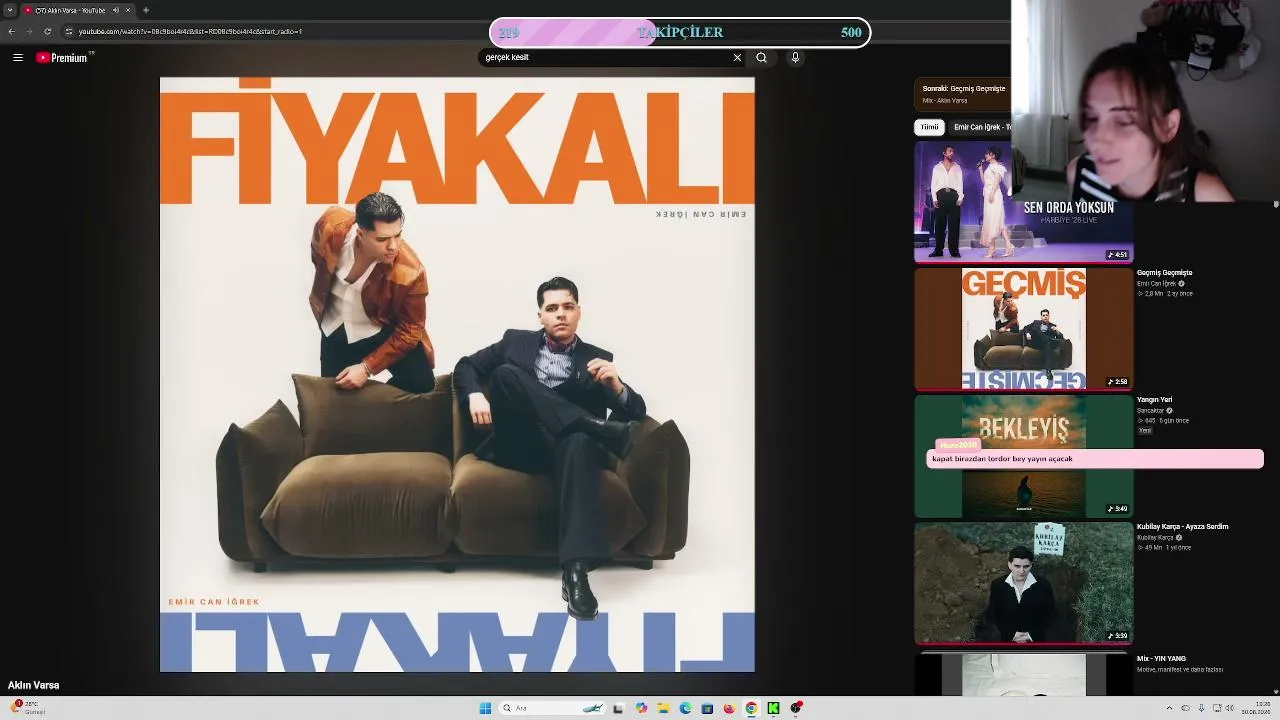The width and height of the screenshot is (1280, 720).
Task: Open the taskbar clock and date
Action: click(1255, 708)
